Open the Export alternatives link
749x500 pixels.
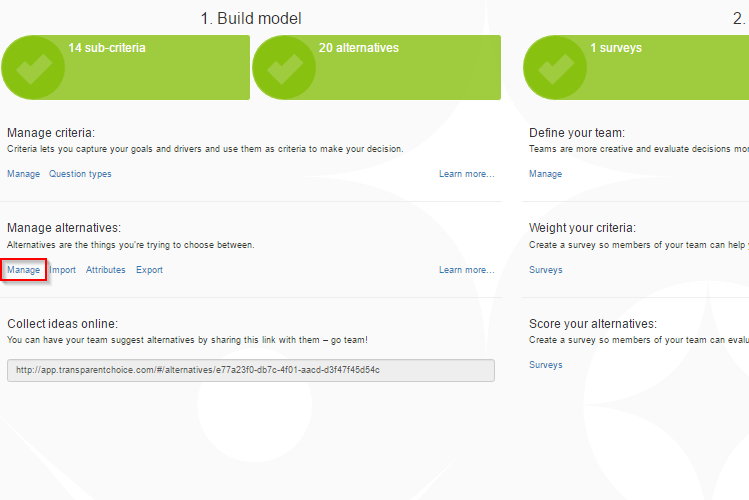pos(150,270)
